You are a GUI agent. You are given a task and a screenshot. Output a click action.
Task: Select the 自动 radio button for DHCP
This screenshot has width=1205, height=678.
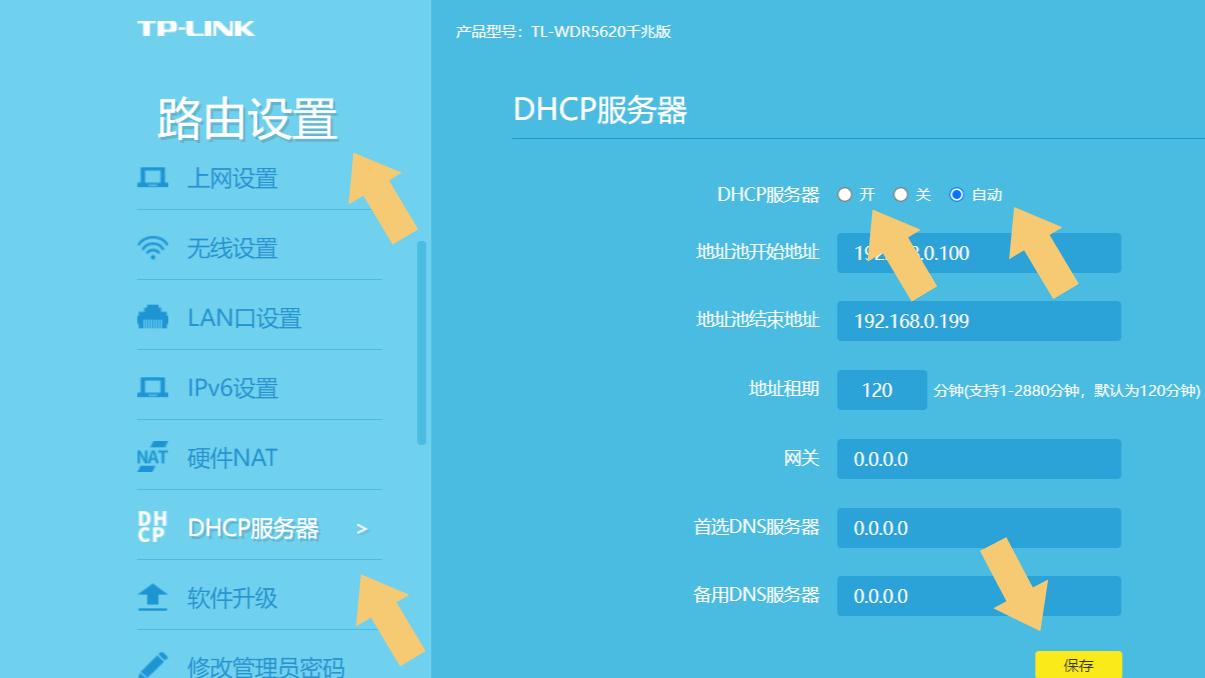(x=957, y=195)
